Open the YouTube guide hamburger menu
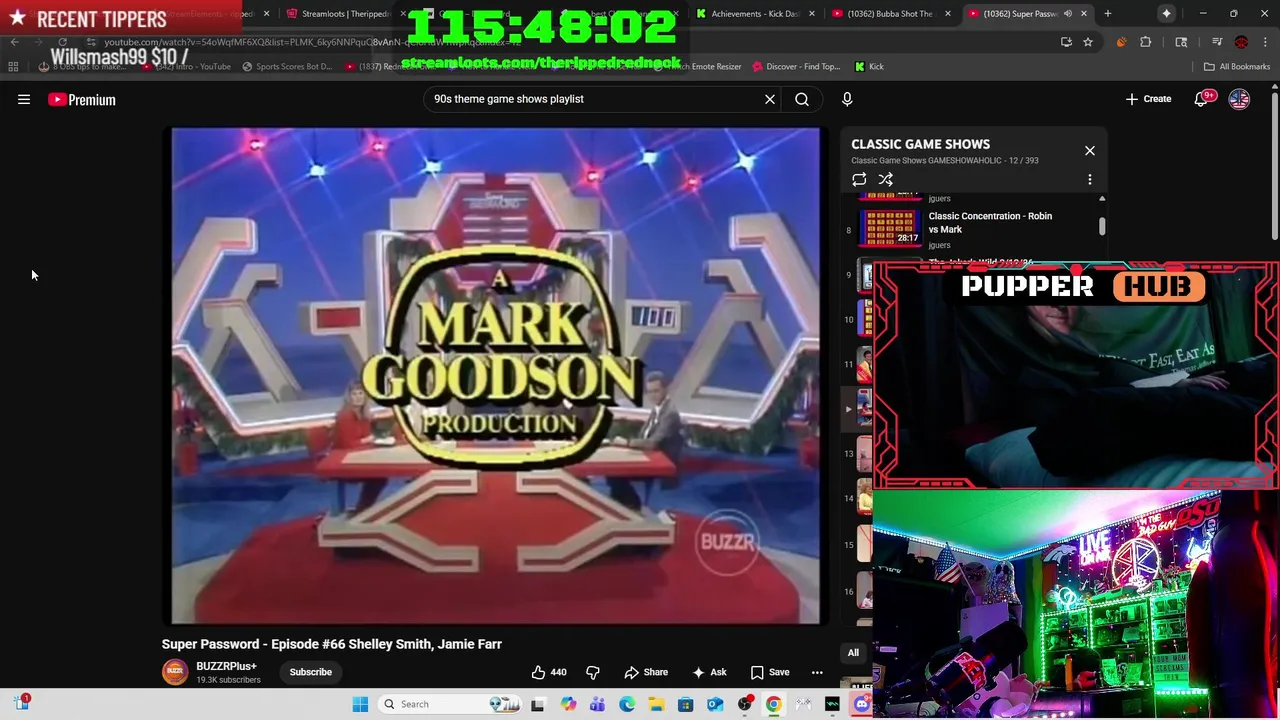 coord(24,100)
